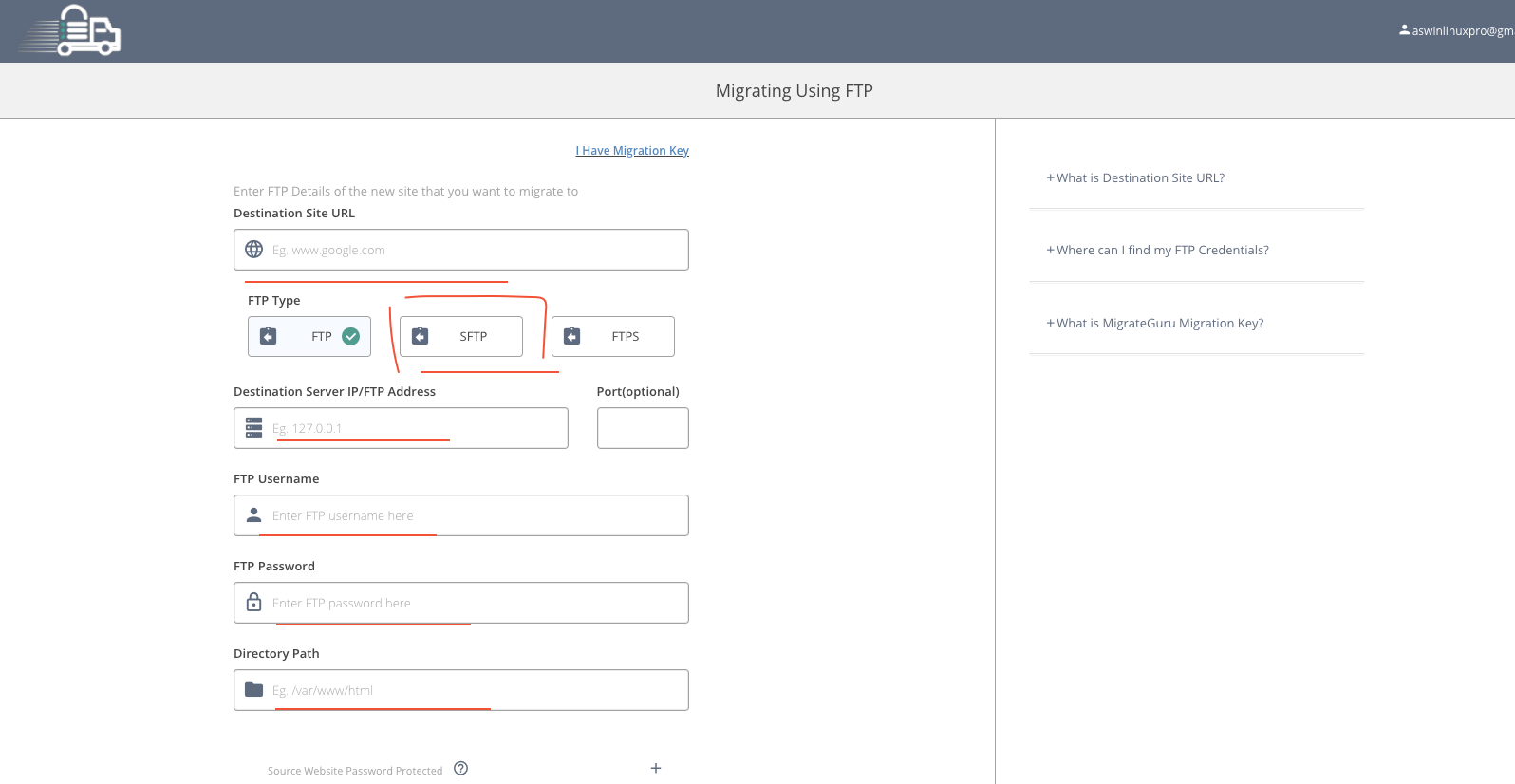This screenshot has width=1515, height=784.
Task: Open help icon beside Source Website Password Protected
Action: (460, 769)
